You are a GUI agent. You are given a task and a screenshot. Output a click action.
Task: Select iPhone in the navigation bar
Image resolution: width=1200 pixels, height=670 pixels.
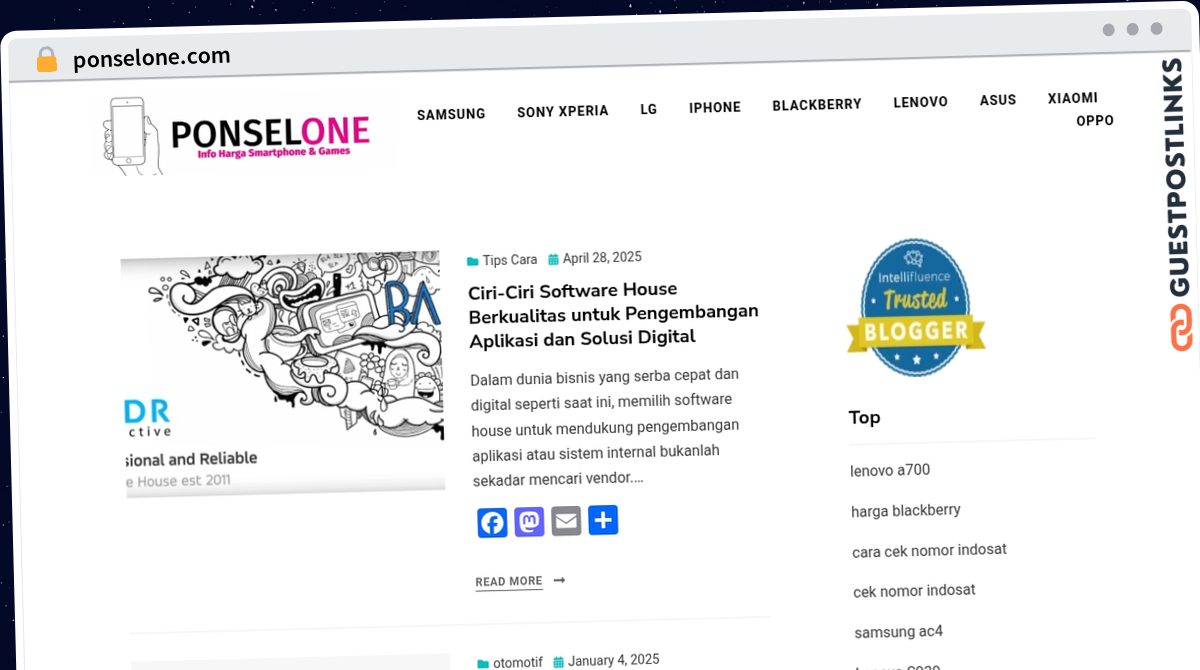[x=715, y=107]
